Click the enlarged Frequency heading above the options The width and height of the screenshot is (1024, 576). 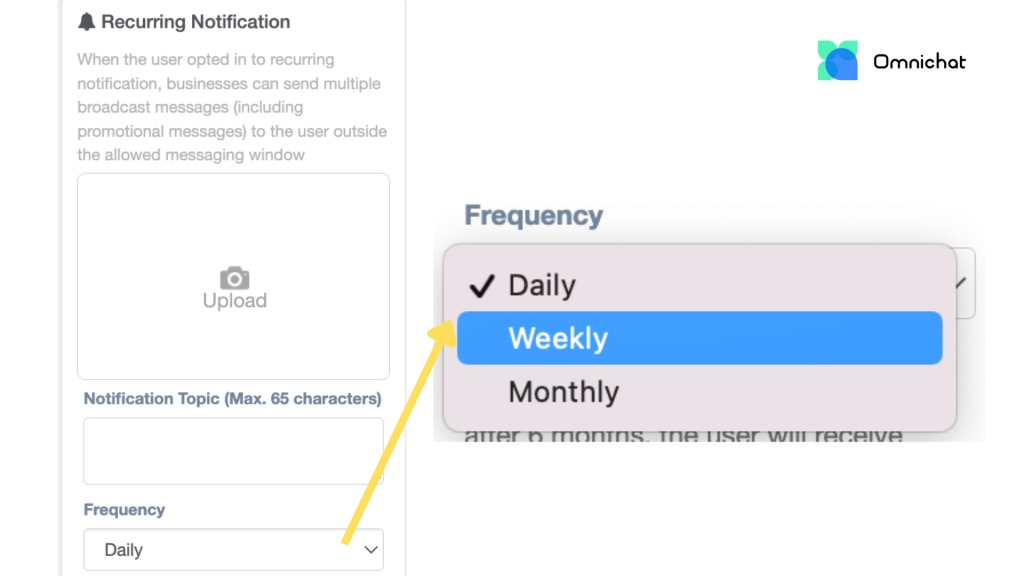[x=533, y=216]
